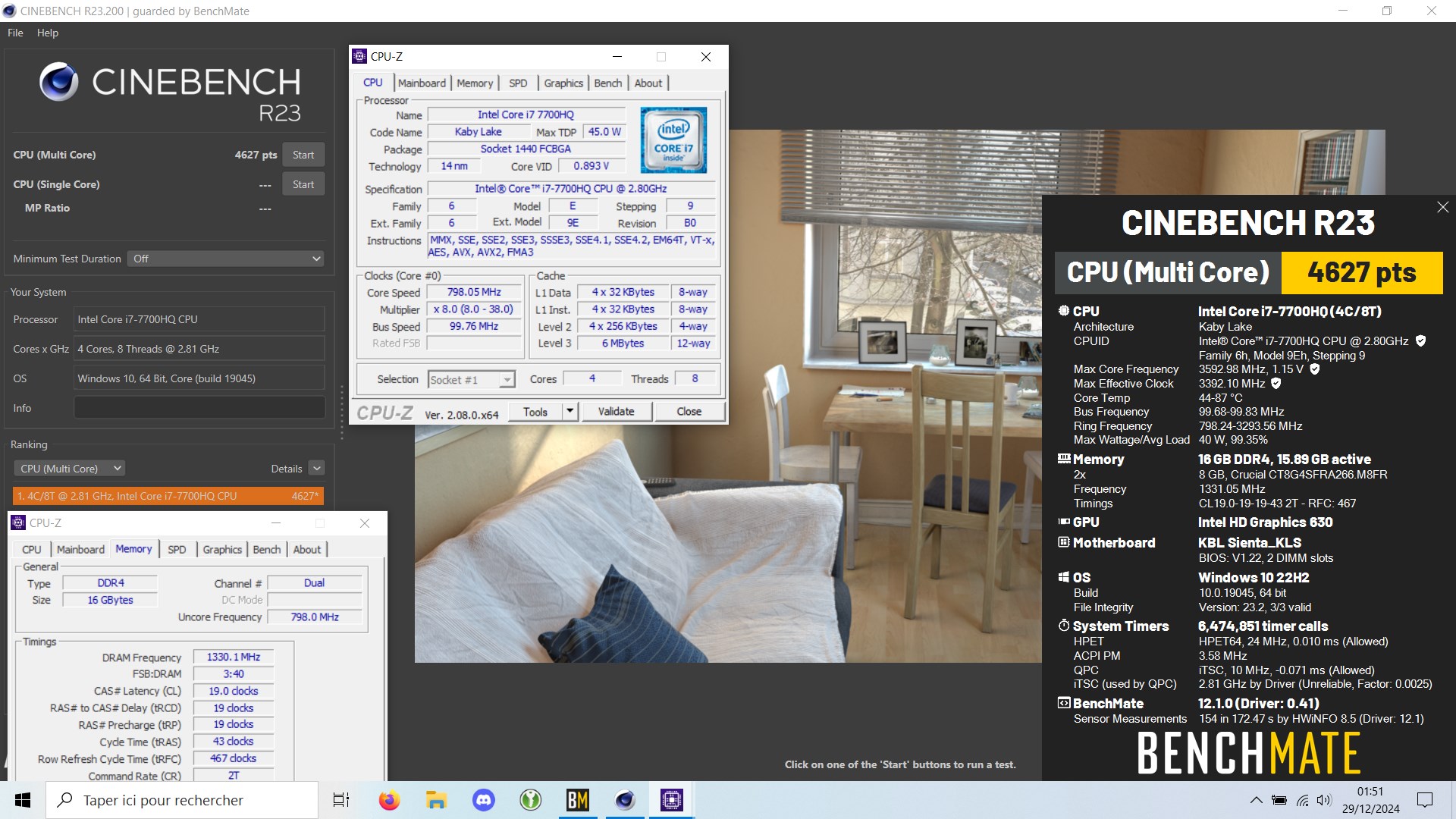Click the volume icon in system tray
This screenshot has width=1456, height=819.
point(1324,800)
